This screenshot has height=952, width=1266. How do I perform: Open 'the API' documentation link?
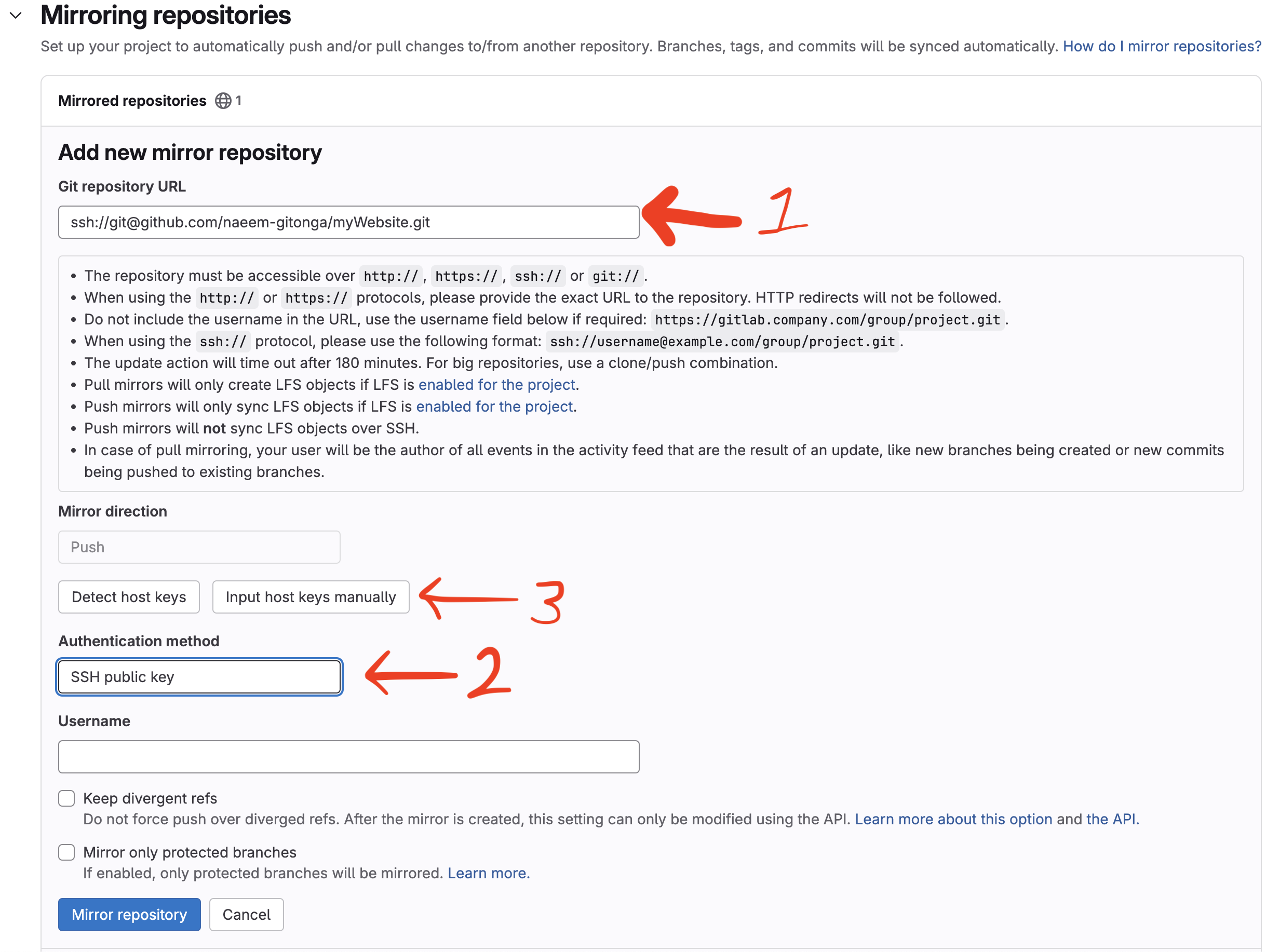coord(1111,819)
